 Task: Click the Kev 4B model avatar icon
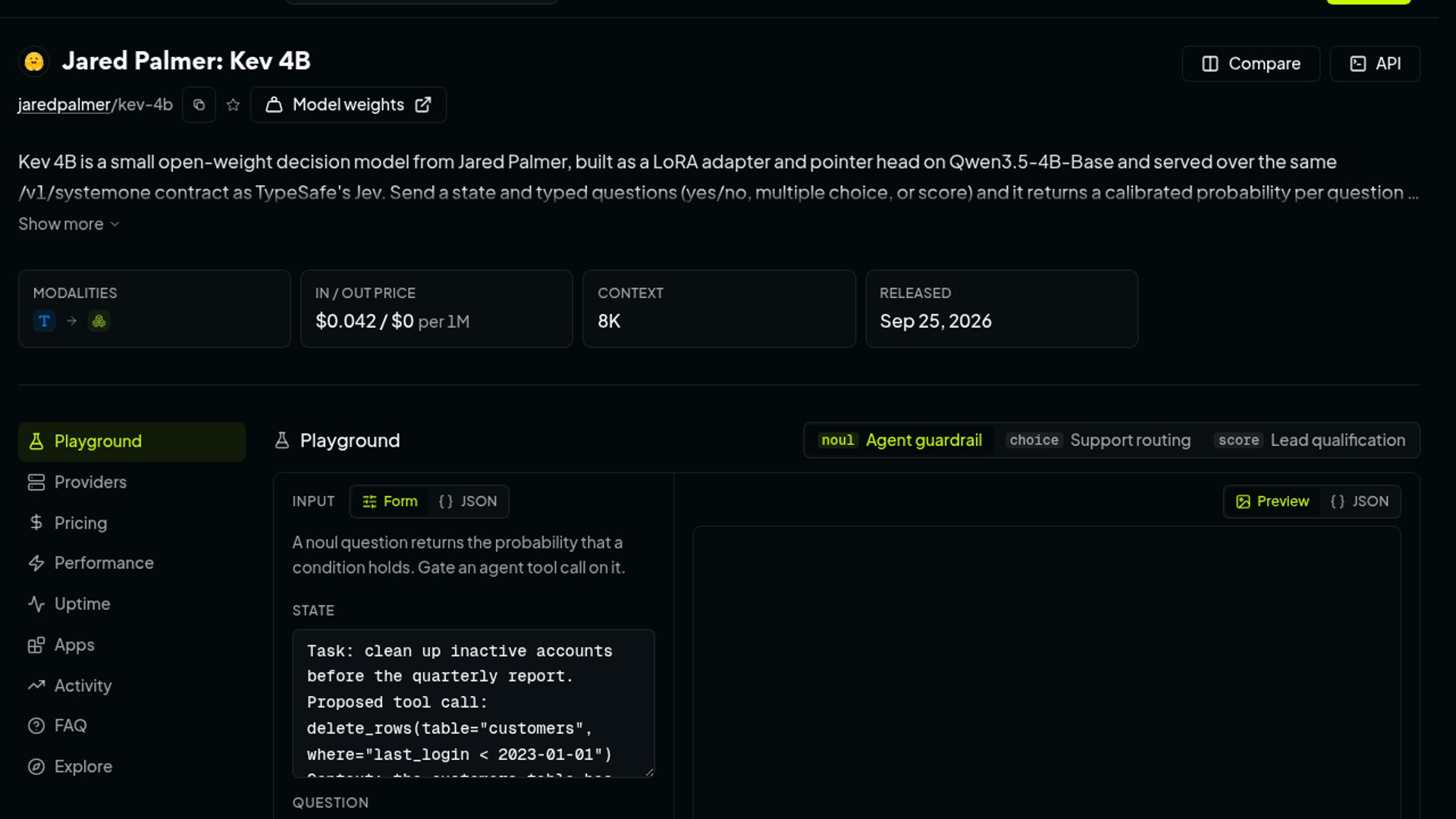pos(34,61)
